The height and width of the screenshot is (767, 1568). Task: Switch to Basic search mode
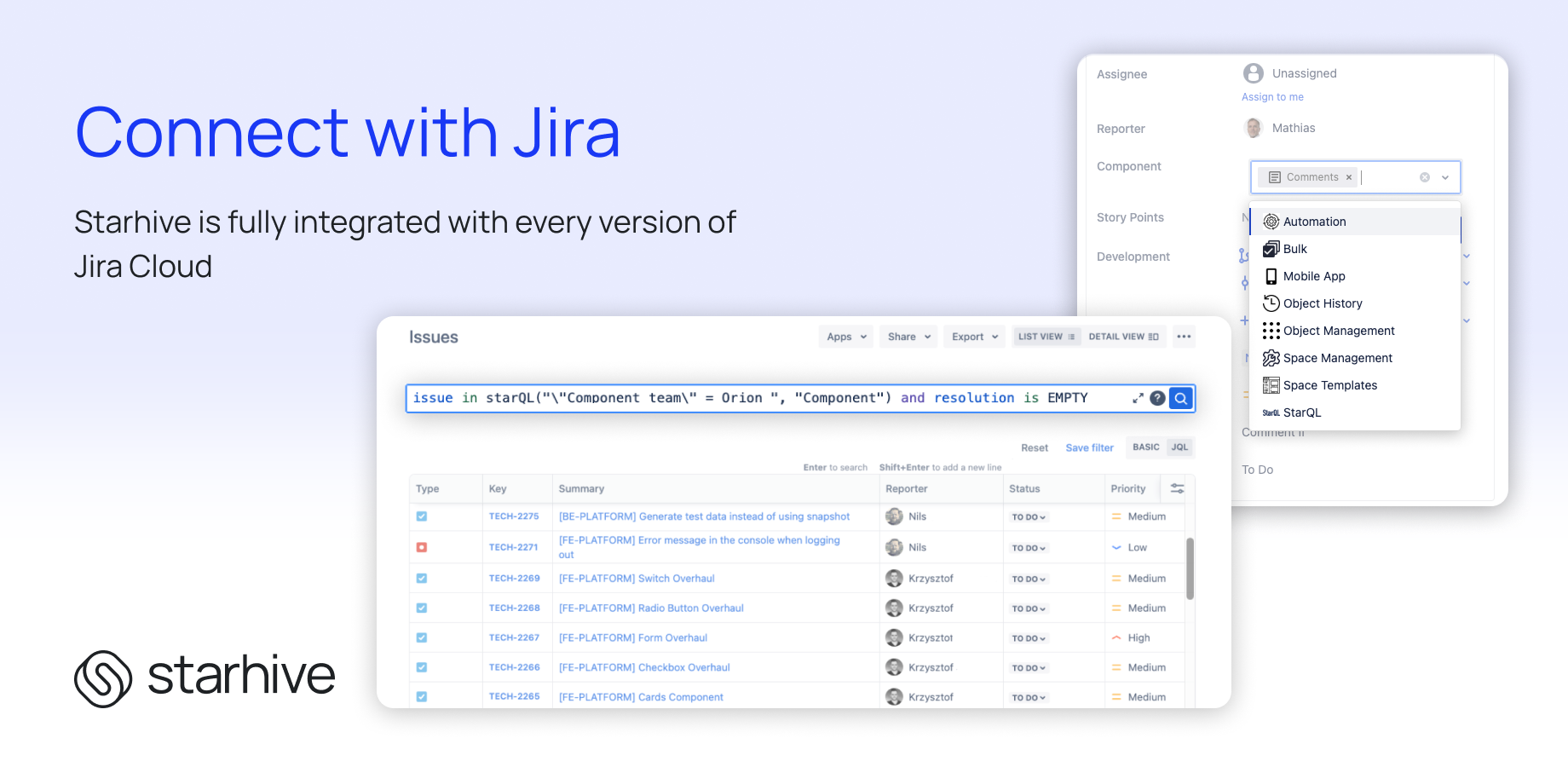point(1146,447)
